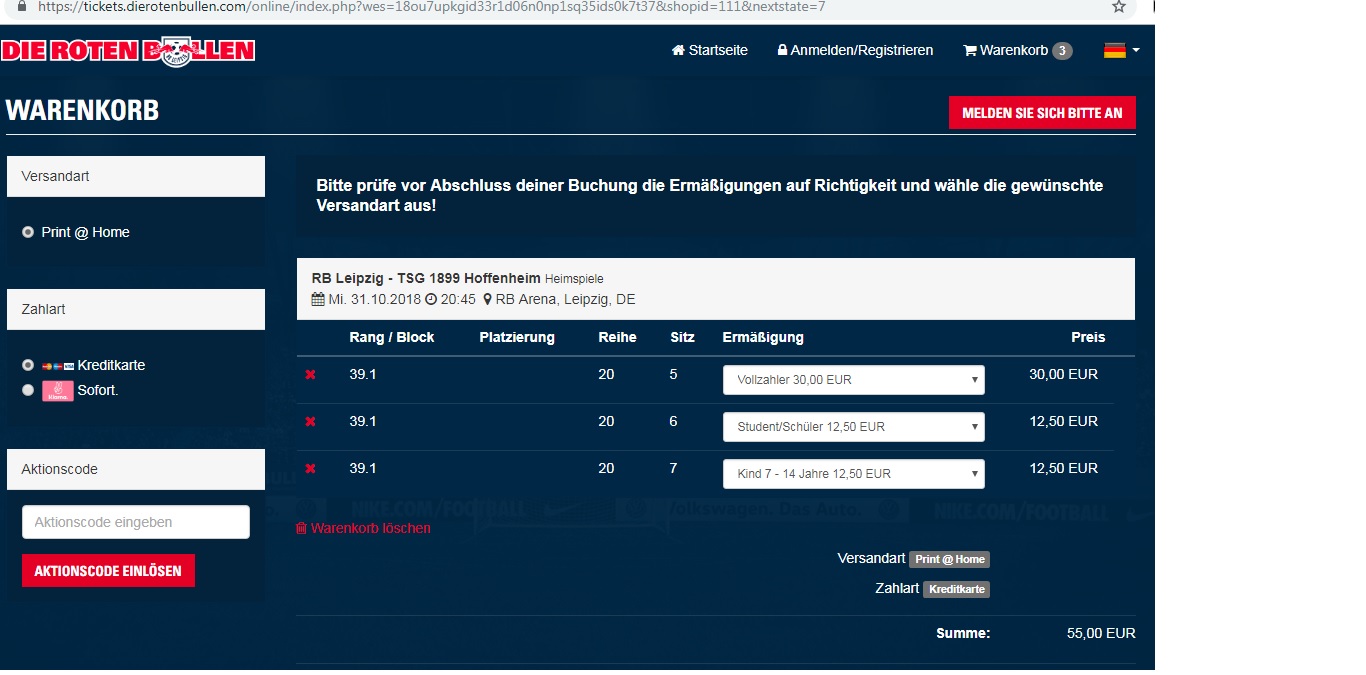Select Print @ Home shipping option
This screenshot has height=675, width=1366.
[28, 232]
